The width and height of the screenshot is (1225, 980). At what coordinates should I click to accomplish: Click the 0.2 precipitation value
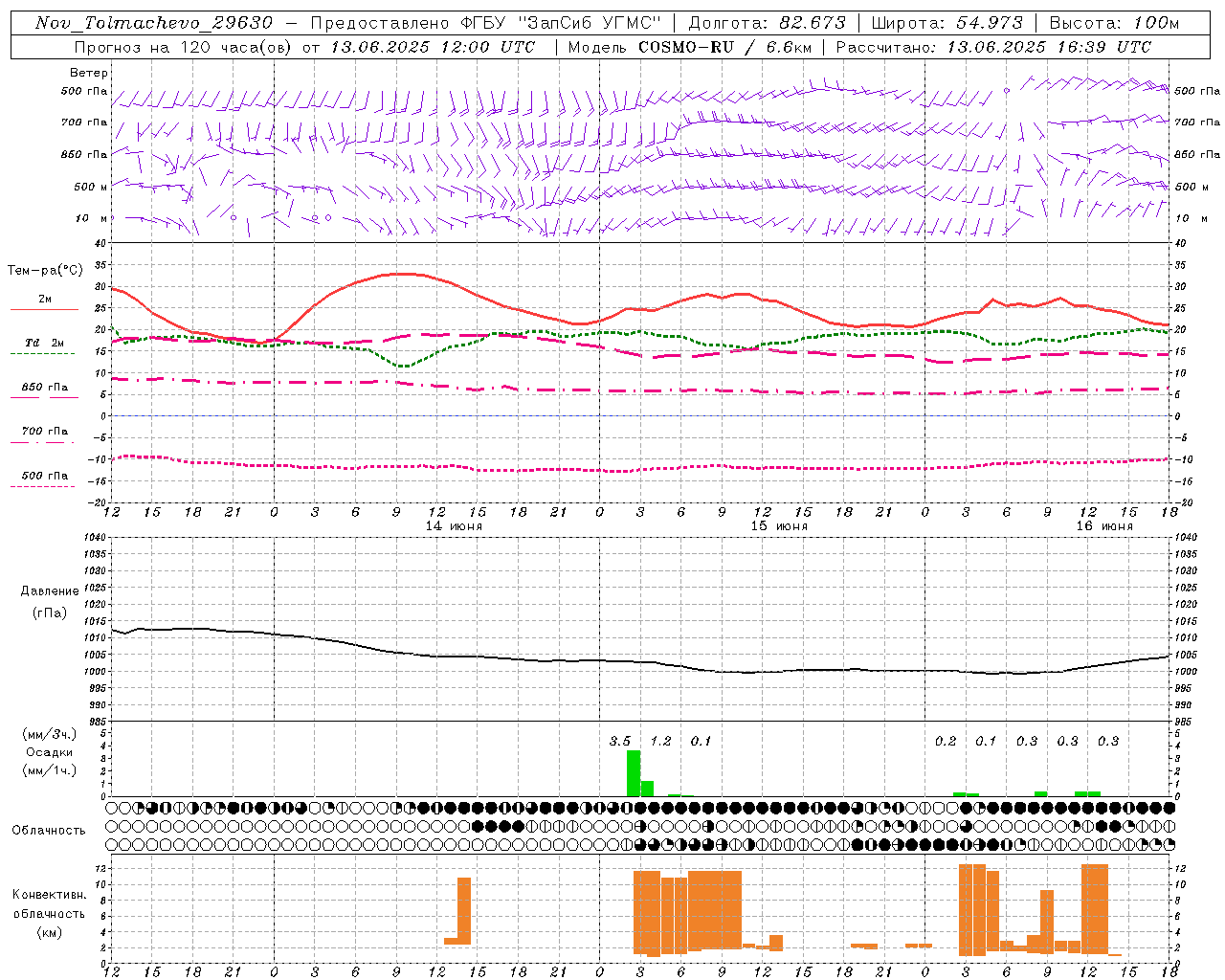pos(946,742)
